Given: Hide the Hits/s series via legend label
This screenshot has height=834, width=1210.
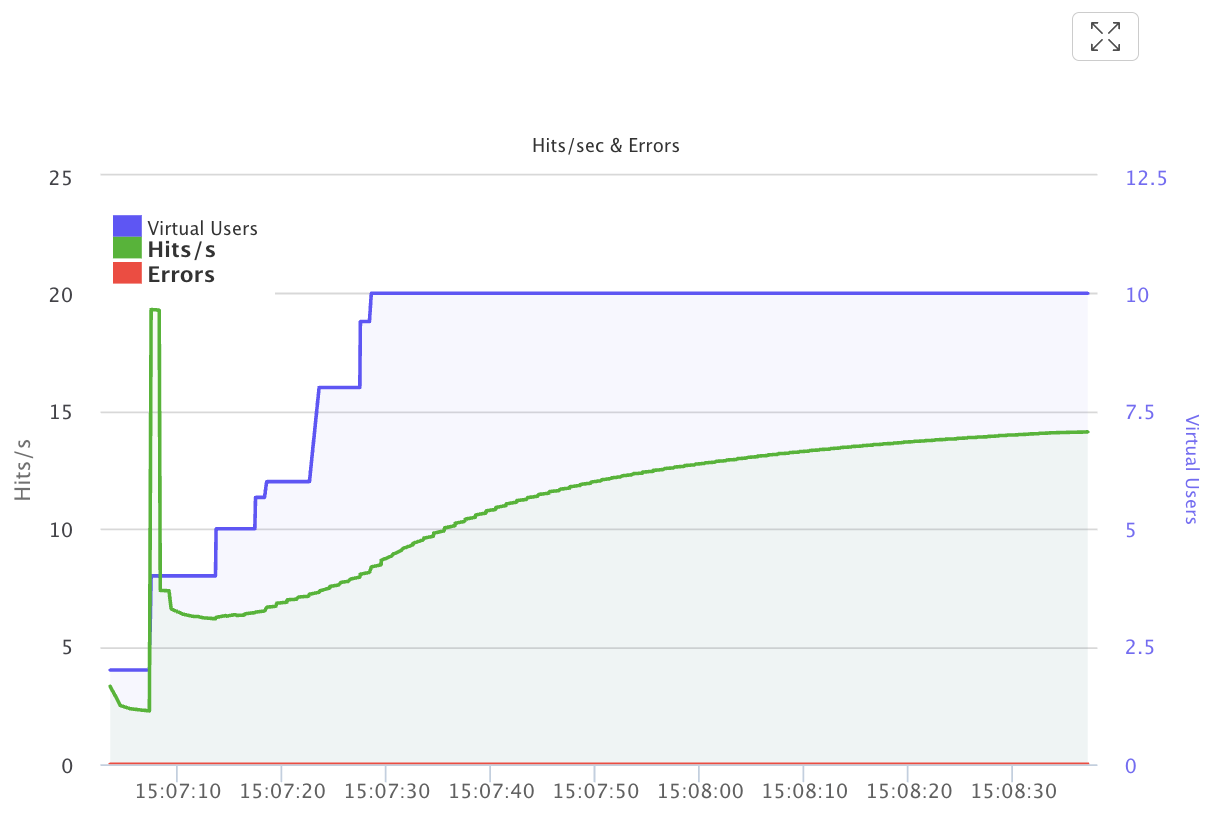Looking at the screenshot, I should (x=181, y=250).
